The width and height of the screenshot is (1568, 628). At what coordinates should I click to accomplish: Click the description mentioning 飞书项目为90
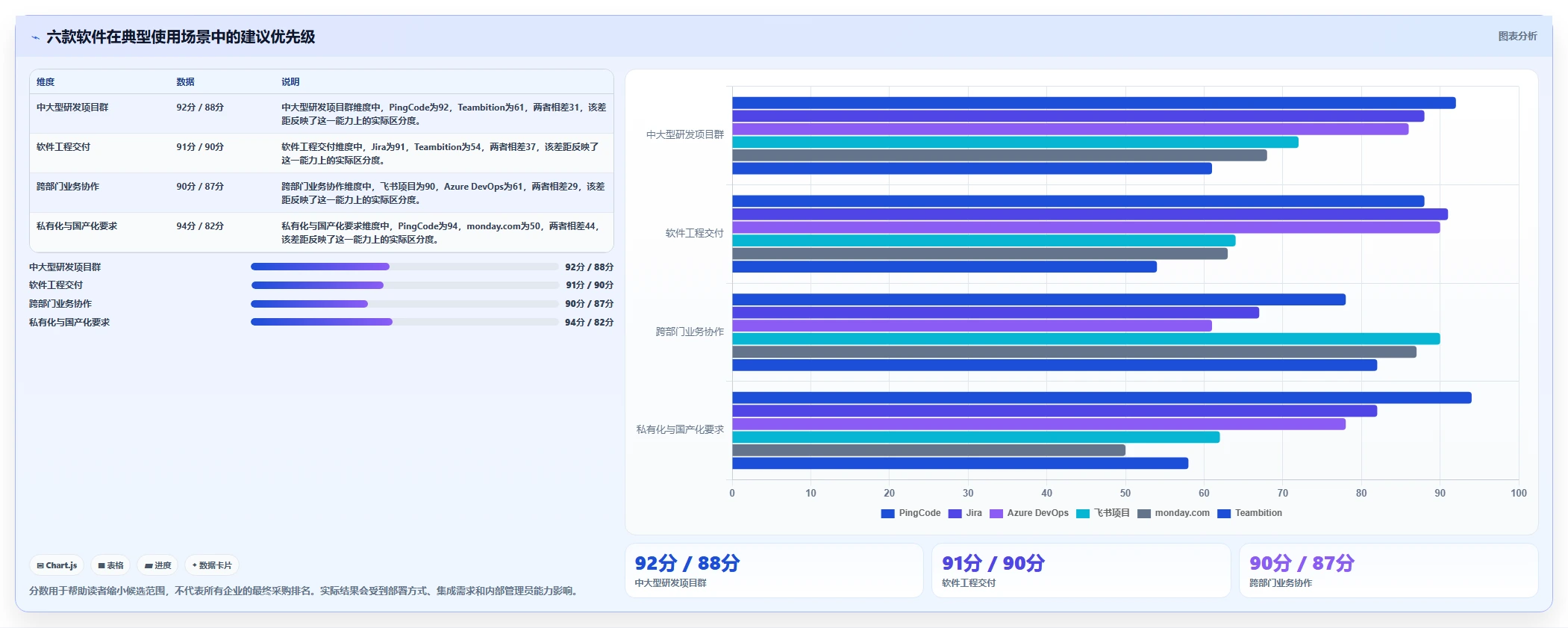pos(443,193)
